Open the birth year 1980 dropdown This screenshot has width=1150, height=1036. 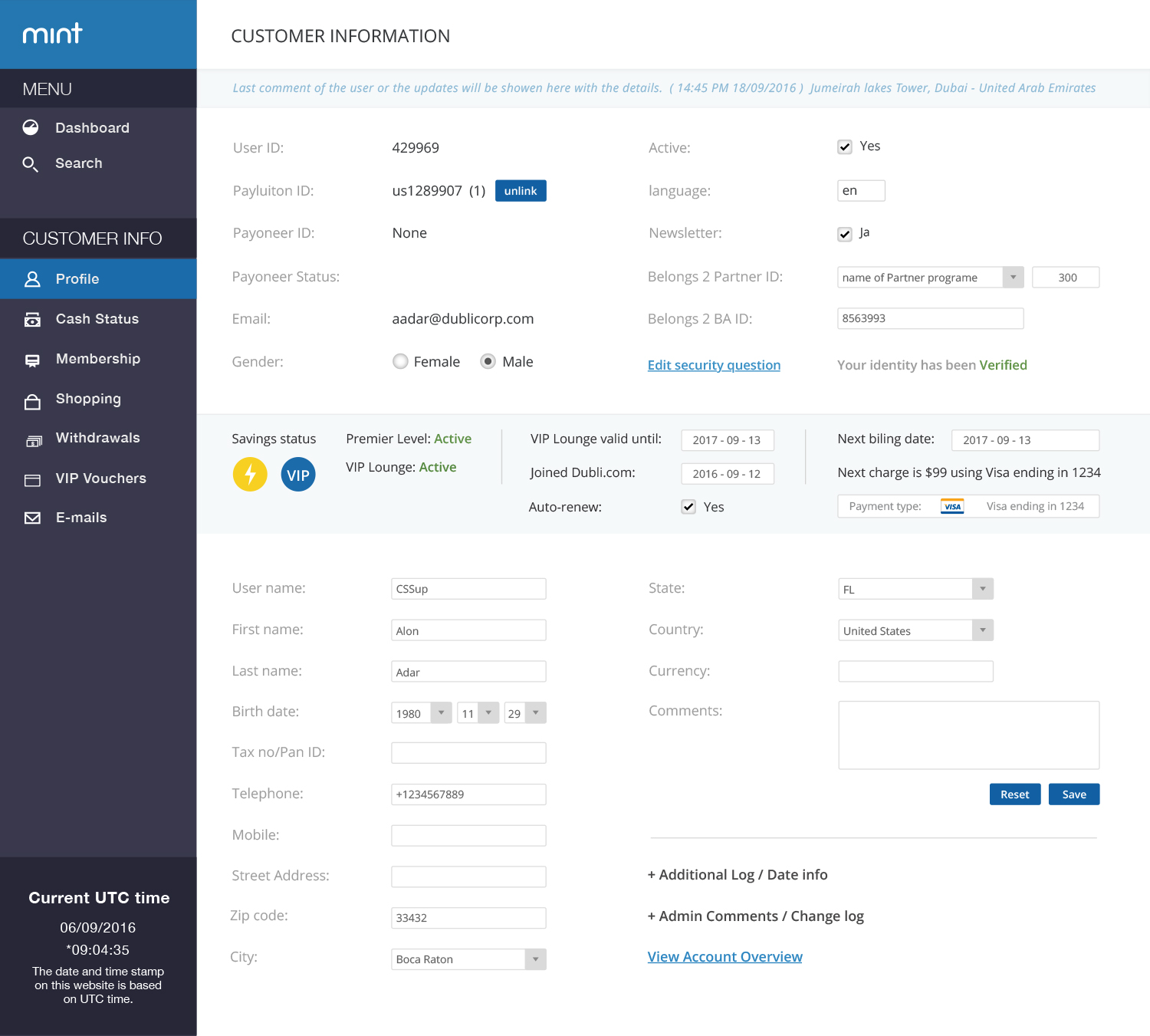[422, 713]
